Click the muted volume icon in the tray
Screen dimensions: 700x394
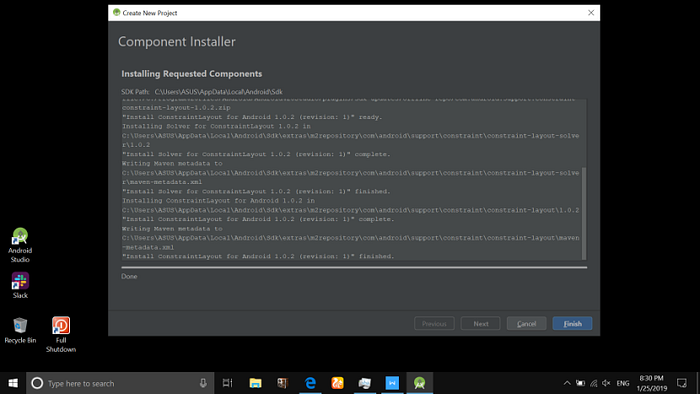pos(606,383)
